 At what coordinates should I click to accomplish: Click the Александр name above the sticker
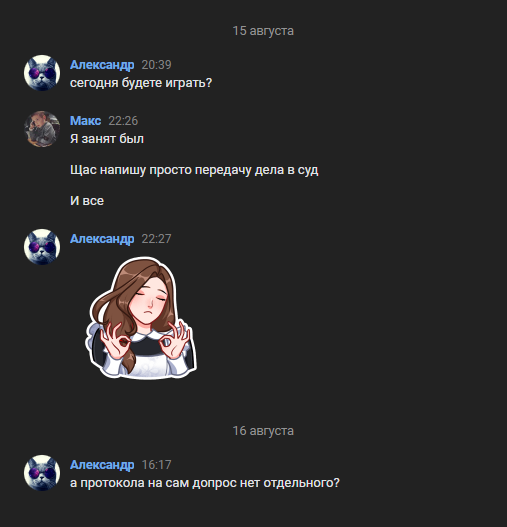(x=102, y=239)
